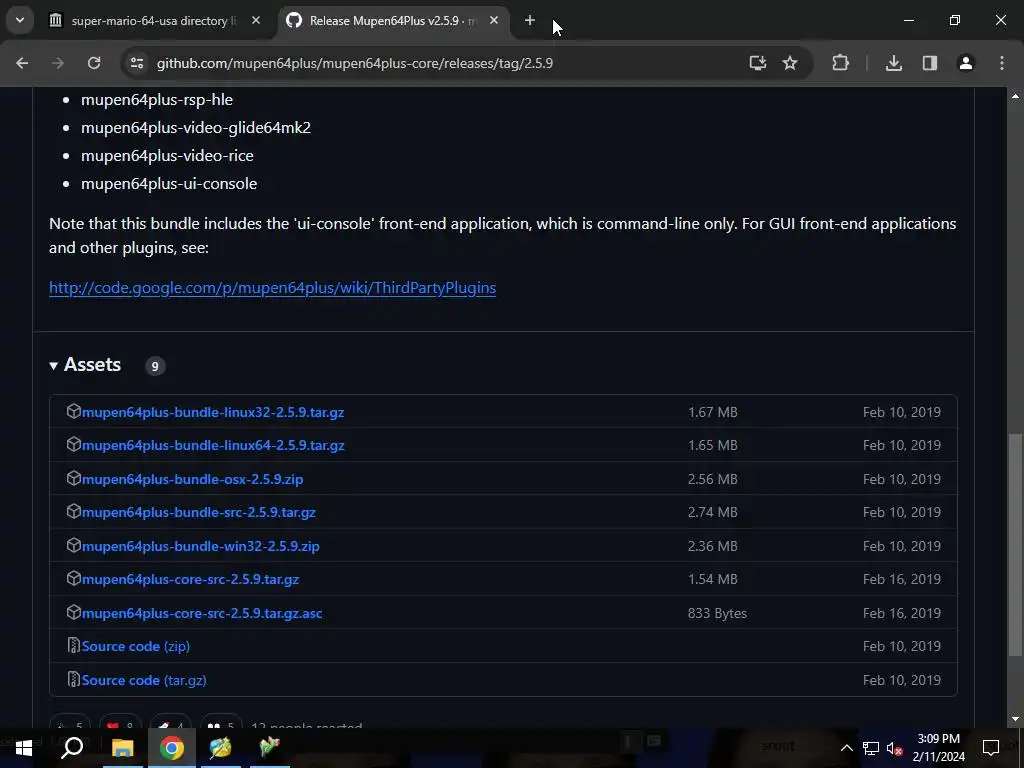Image resolution: width=1024 pixels, height=768 pixels.
Task: Click package icon beside win32 bundle
Action: (x=73, y=545)
